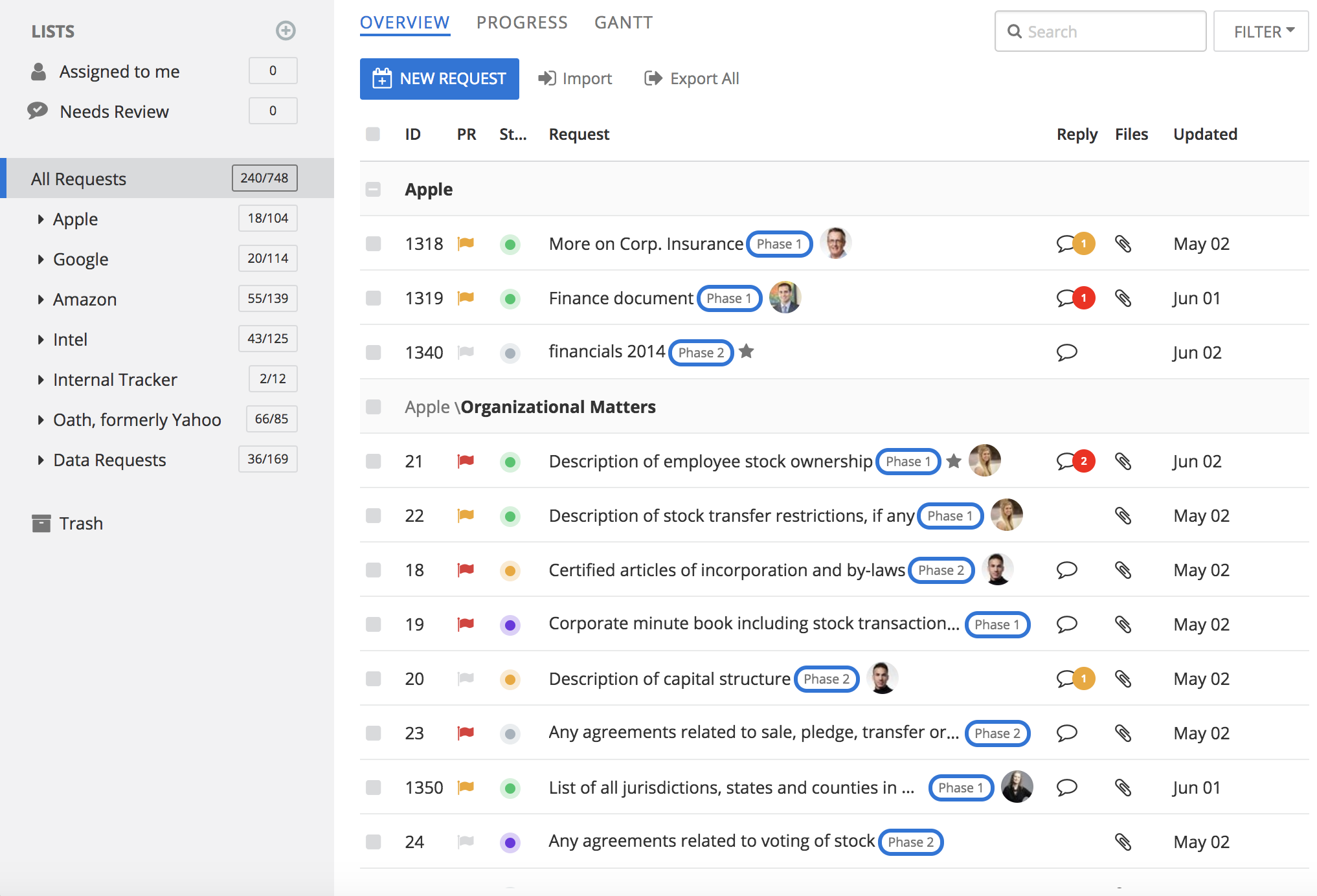Click the Import button
1317x896 pixels.
575,78
